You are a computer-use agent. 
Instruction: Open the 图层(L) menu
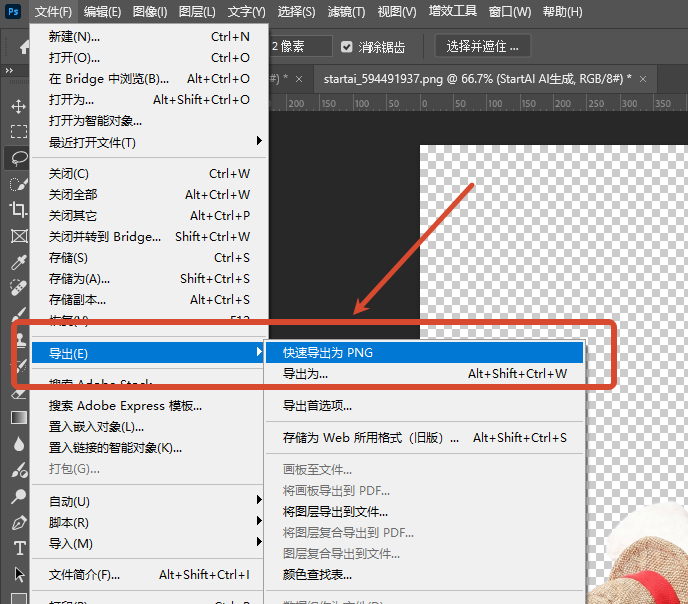tap(197, 12)
